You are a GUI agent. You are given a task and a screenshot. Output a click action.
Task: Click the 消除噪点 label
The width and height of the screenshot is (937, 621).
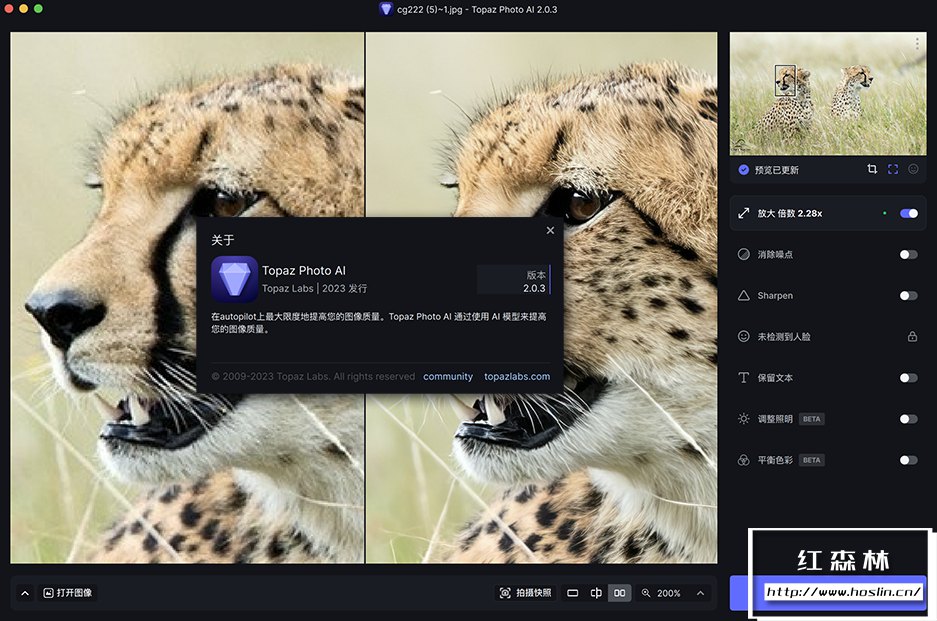click(775, 255)
